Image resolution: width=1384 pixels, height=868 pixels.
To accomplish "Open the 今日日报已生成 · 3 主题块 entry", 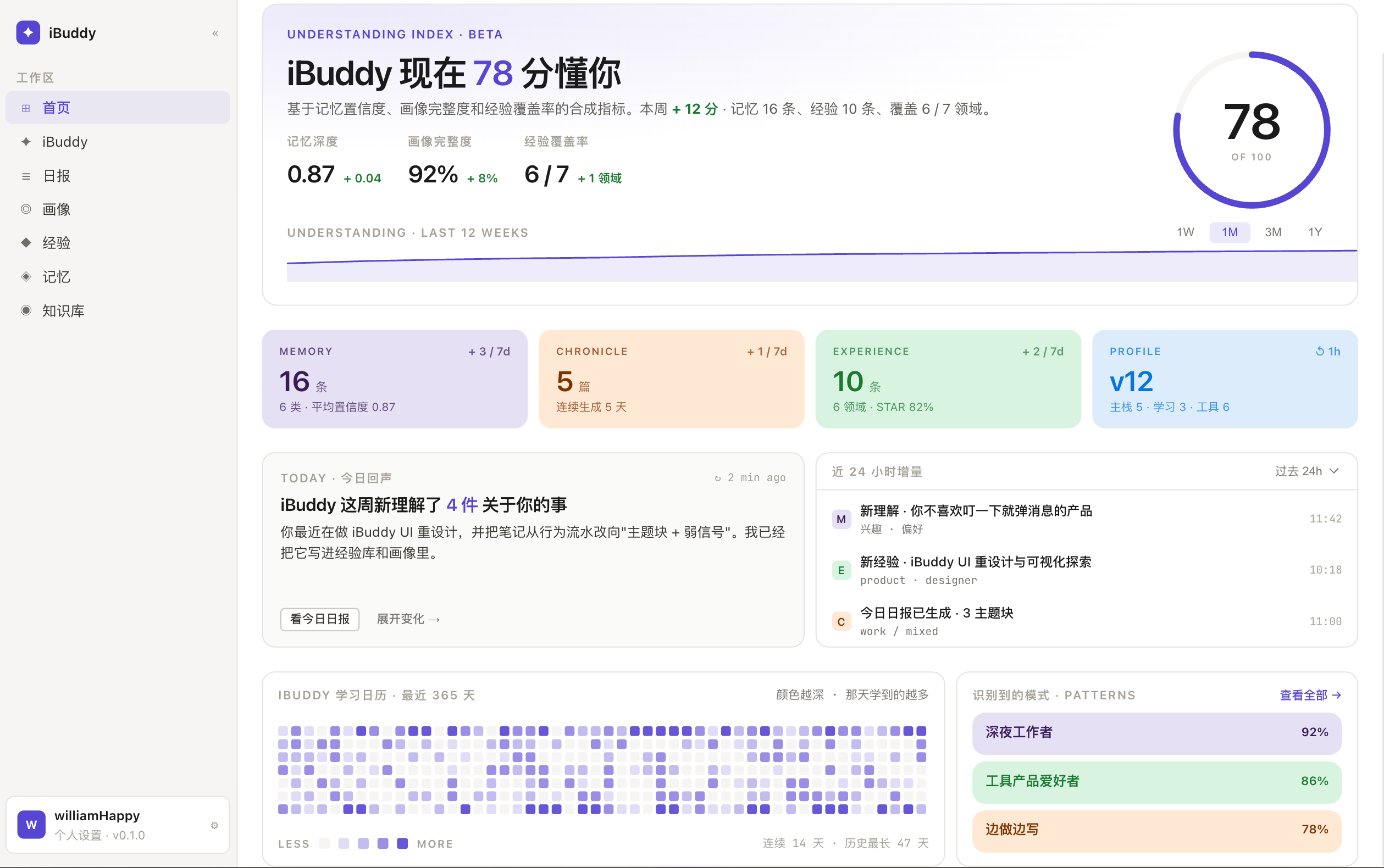I will (1087, 622).
